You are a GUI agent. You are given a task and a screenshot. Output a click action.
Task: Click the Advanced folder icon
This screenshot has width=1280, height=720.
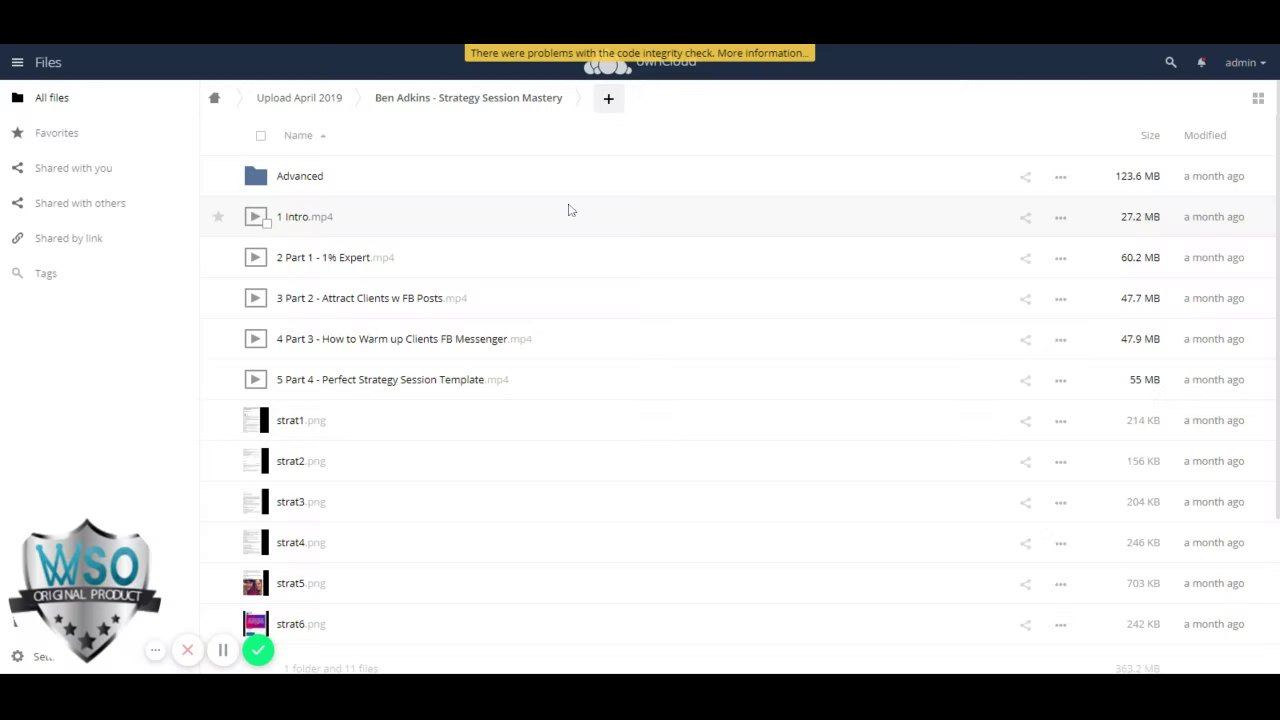click(x=255, y=176)
